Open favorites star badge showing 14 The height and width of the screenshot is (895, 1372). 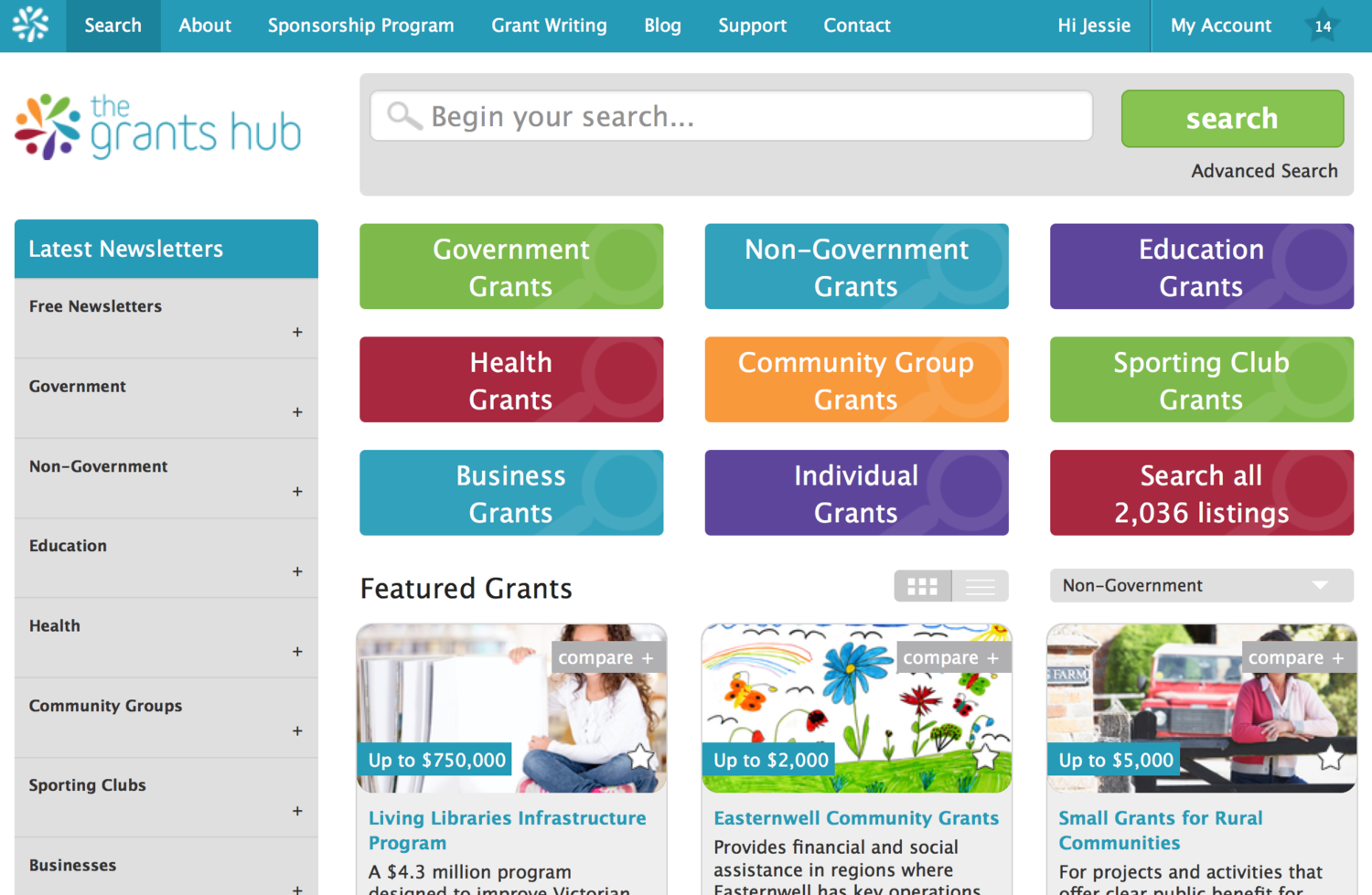(1323, 26)
